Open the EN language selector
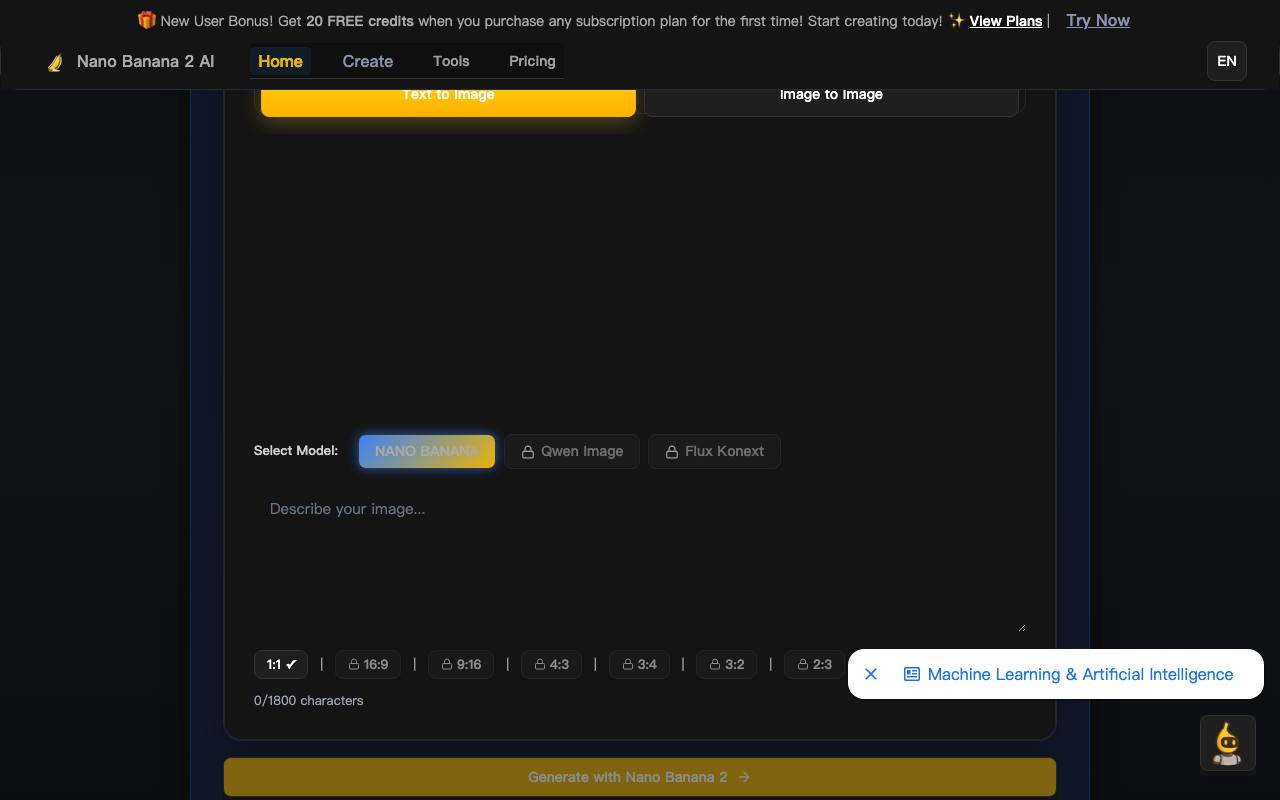1280x800 pixels. coord(1227,61)
